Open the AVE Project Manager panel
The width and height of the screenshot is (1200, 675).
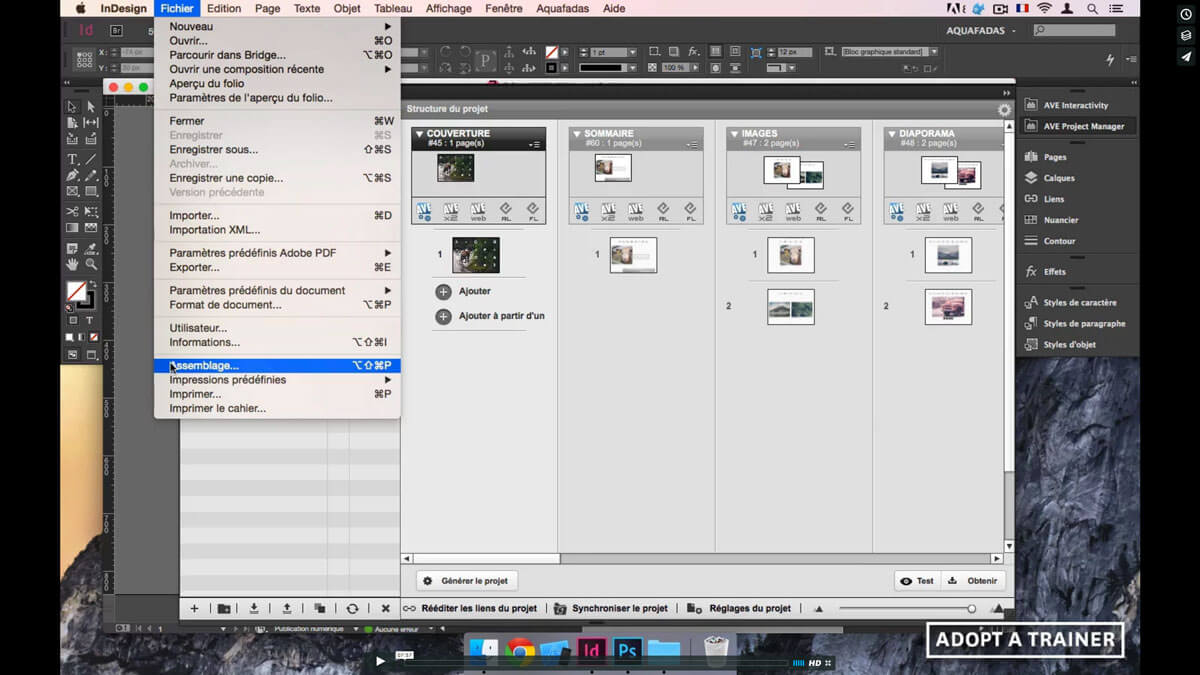click(x=1083, y=126)
